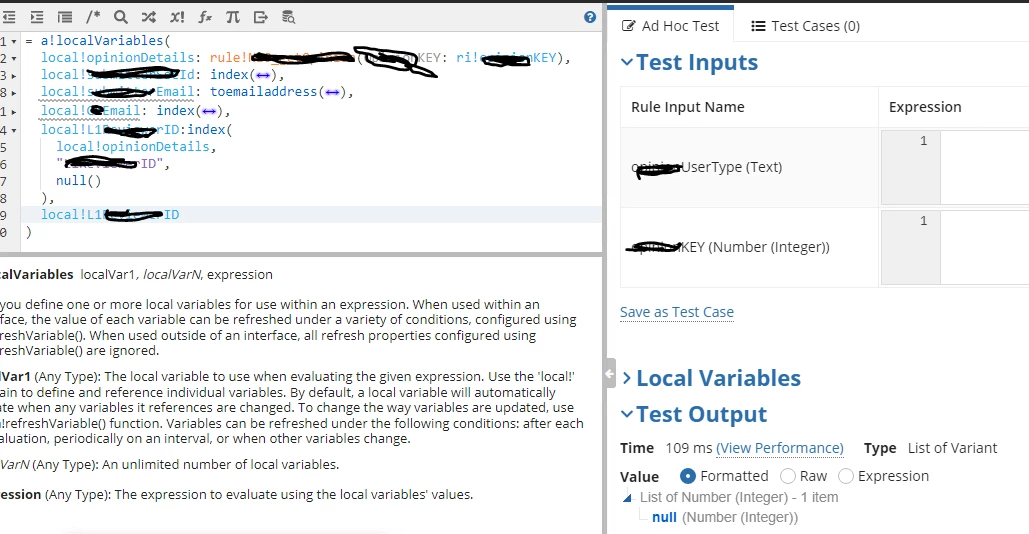Expand fold arrow beside toemailaddress line
This screenshot has width=1029, height=534.
[14, 93]
